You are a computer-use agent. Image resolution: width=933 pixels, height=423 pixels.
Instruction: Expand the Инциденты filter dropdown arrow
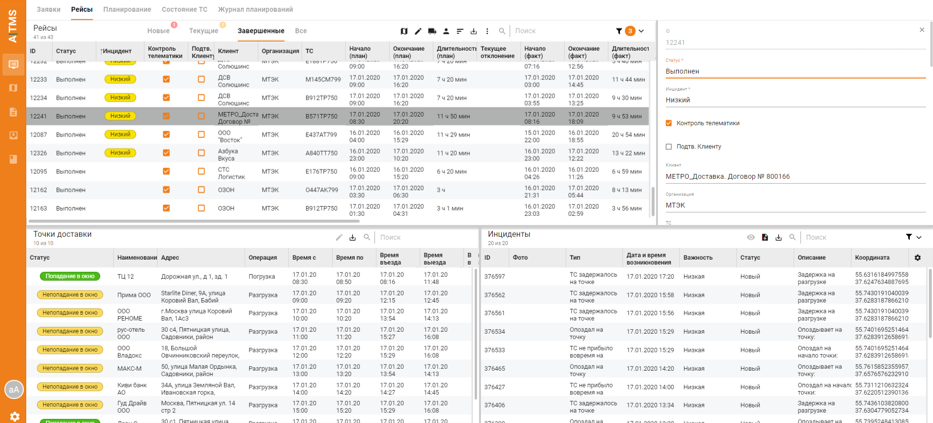click(919, 237)
